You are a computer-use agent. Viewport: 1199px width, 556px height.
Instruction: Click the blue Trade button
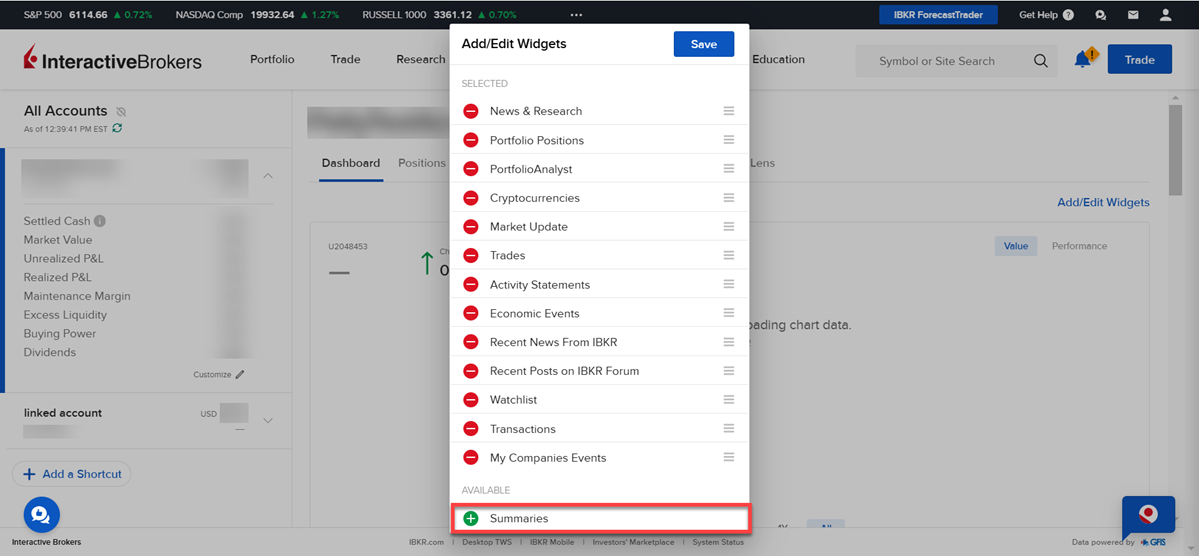pyautogui.click(x=1139, y=60)
